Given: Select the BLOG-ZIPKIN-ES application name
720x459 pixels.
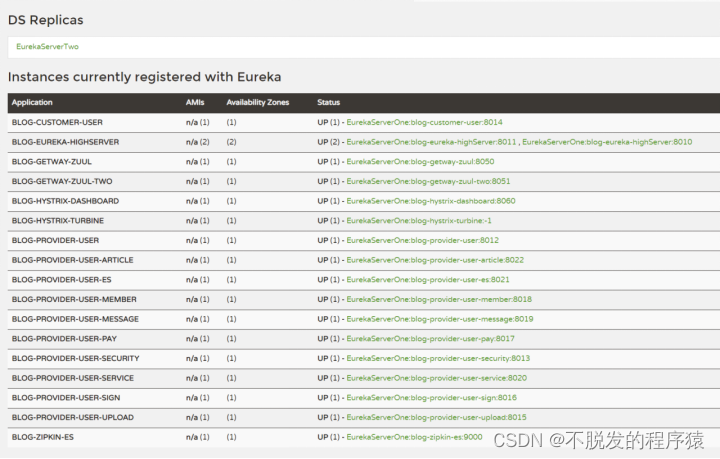Looking at the screenshot, I should pos(43,437).
